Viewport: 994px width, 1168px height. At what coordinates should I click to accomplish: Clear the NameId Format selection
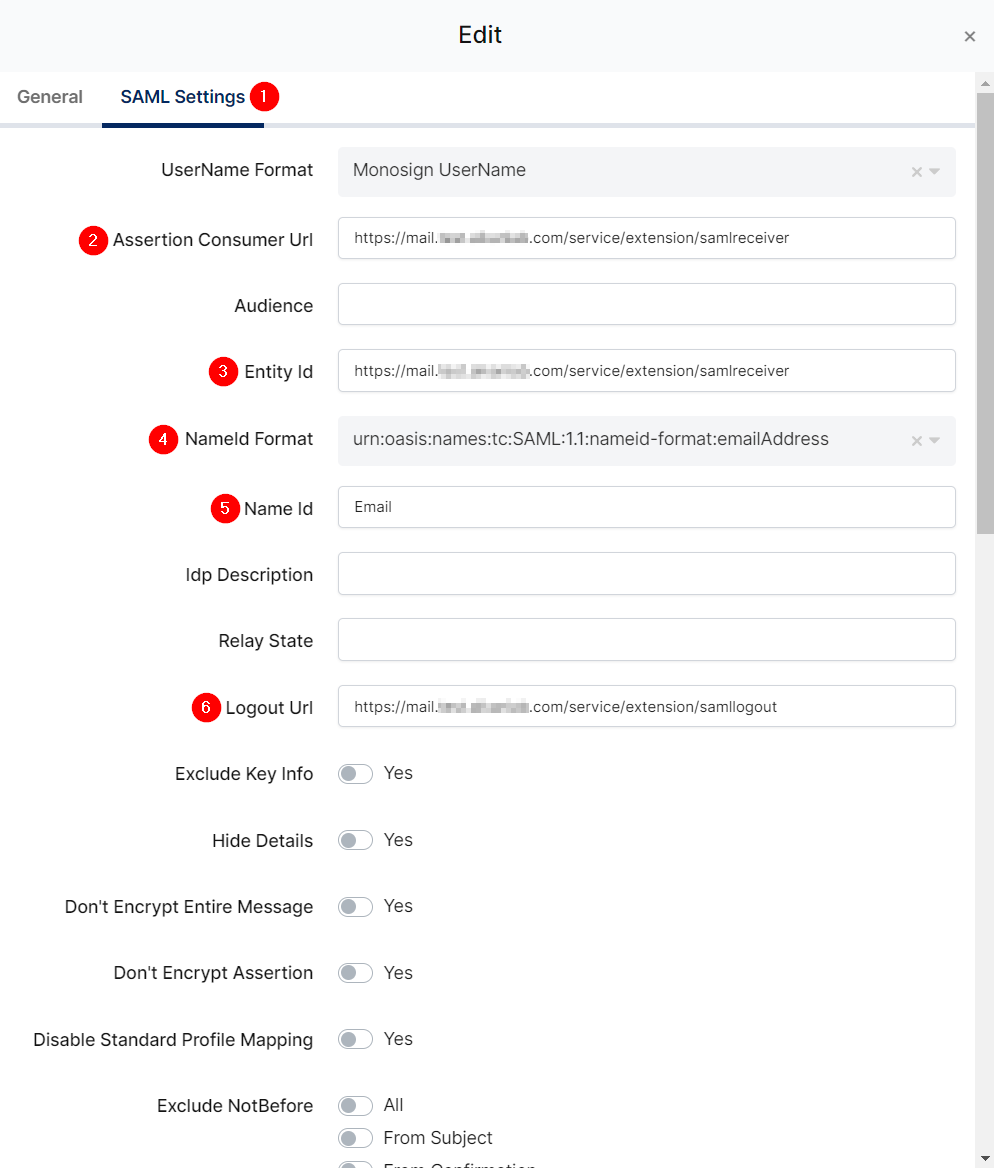(916, 441)
